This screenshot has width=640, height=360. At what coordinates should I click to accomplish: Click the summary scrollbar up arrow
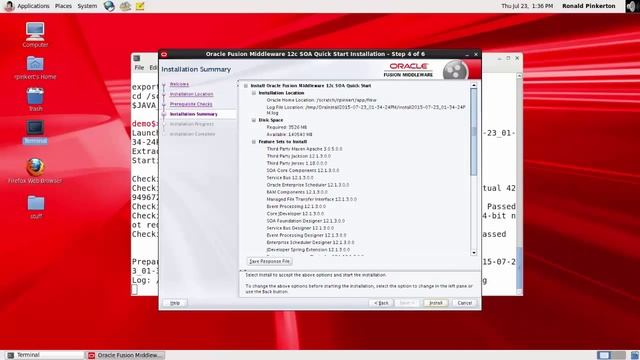[473, 86]
